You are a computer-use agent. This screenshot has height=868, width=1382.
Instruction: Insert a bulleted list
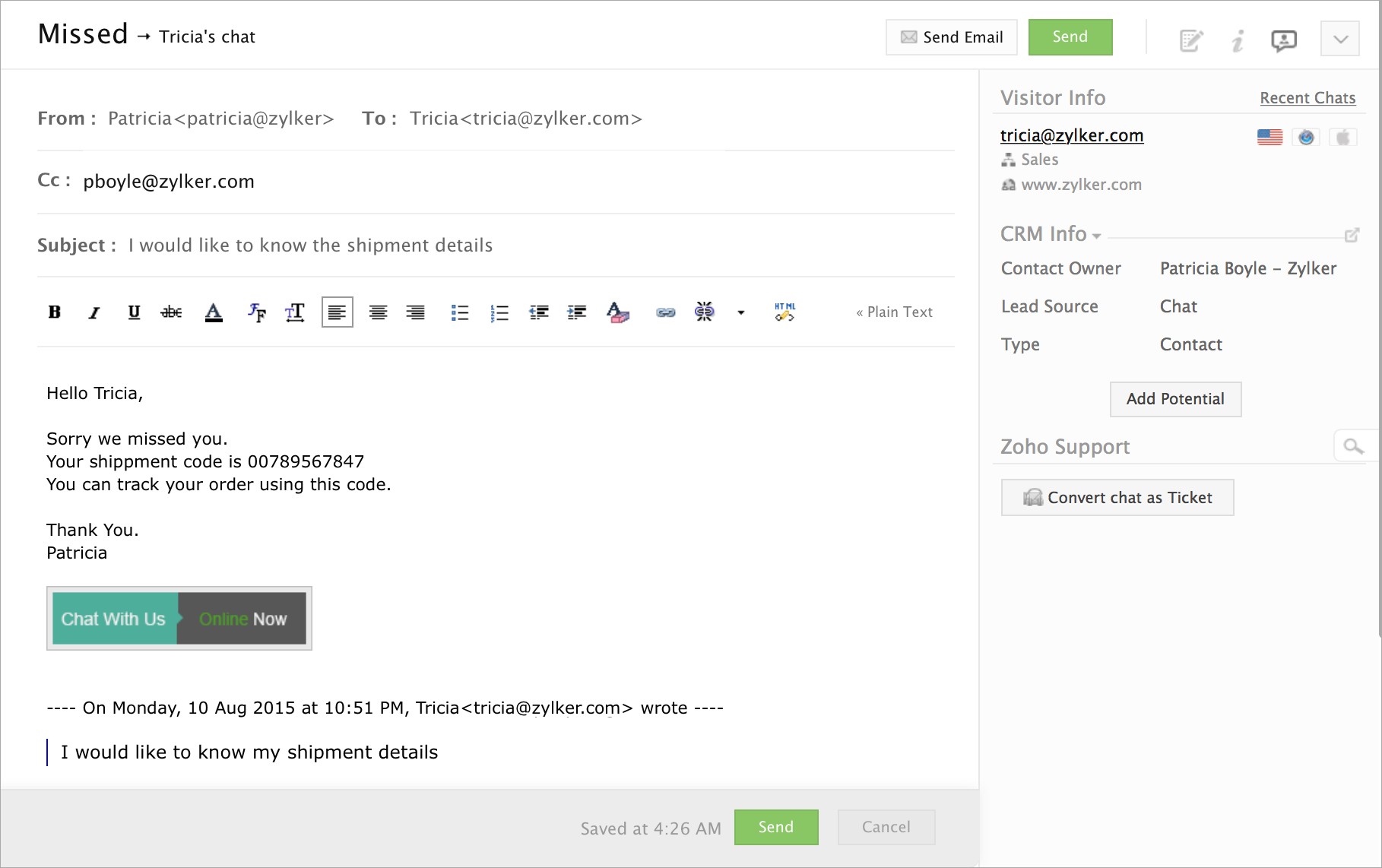460,312
